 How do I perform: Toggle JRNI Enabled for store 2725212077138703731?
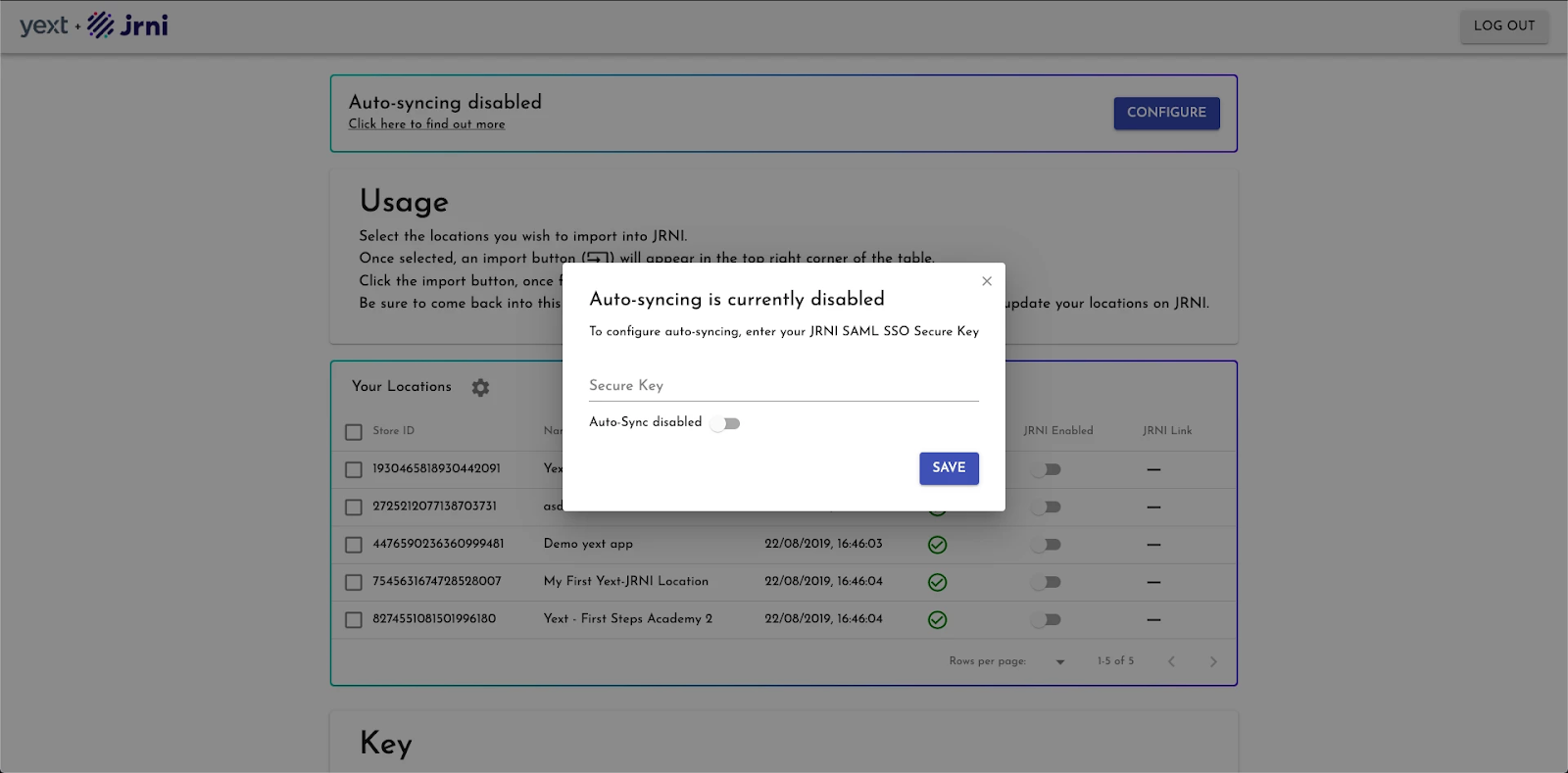pyautogui.click(x=1046, y=507)
